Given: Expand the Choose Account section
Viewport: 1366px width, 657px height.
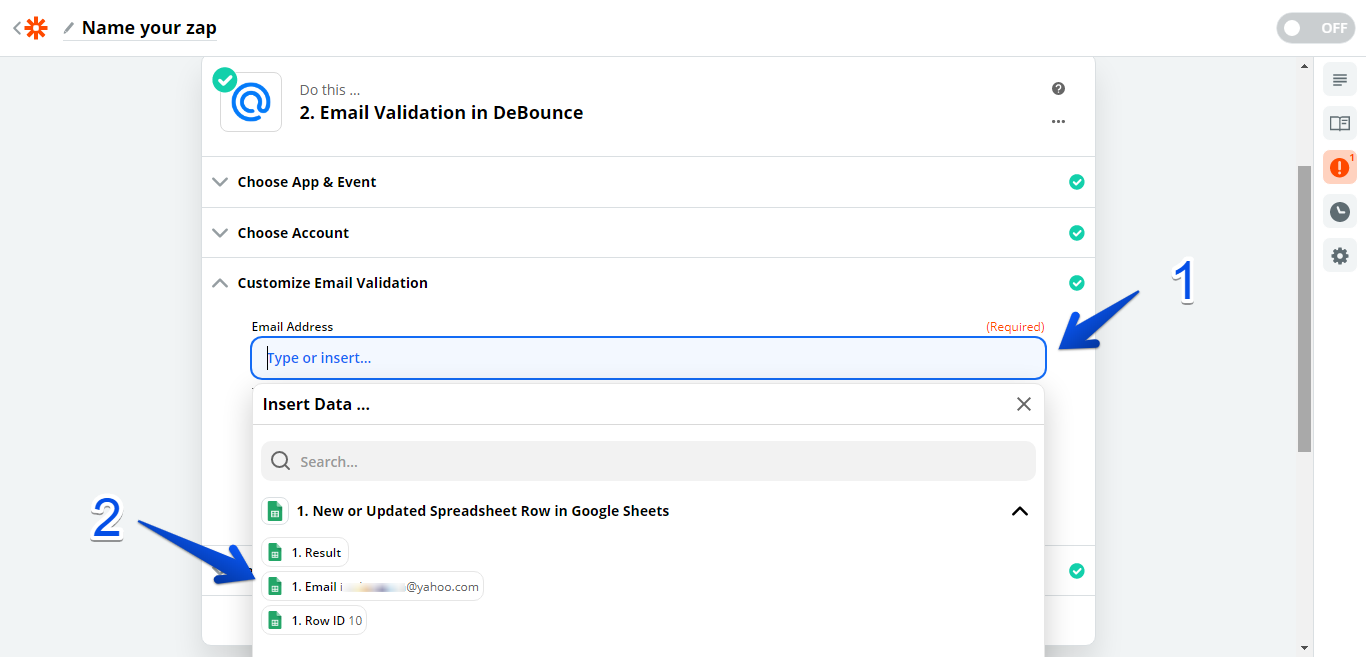Looking at the screenshot, I should pyautogui.click(x=293, y=233).
